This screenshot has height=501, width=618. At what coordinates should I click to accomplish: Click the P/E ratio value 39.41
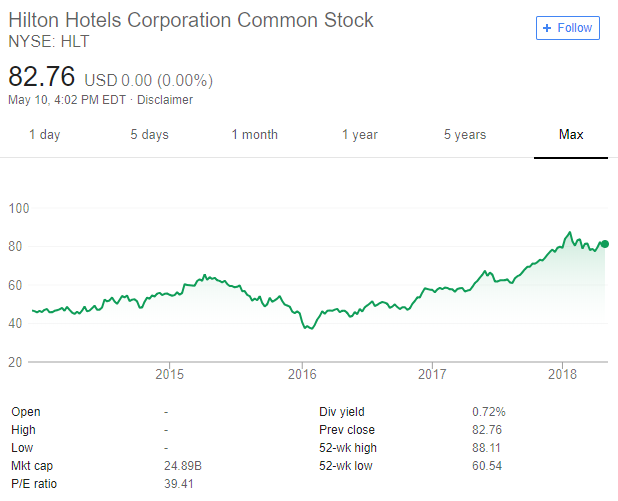click(x=177, y=484)
